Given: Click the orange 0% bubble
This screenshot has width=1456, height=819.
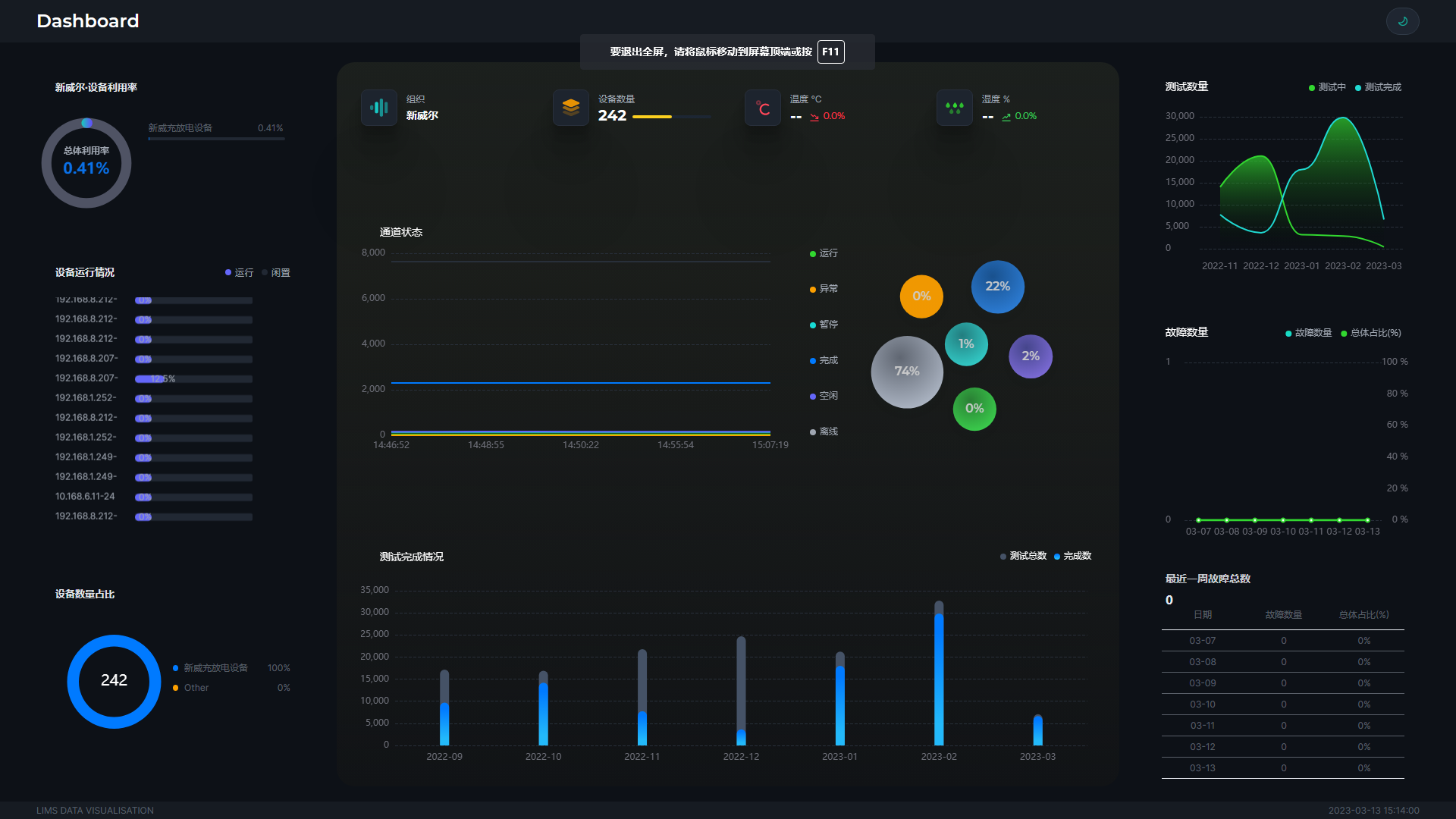Looking at the screenshot, I should (921, 297).
